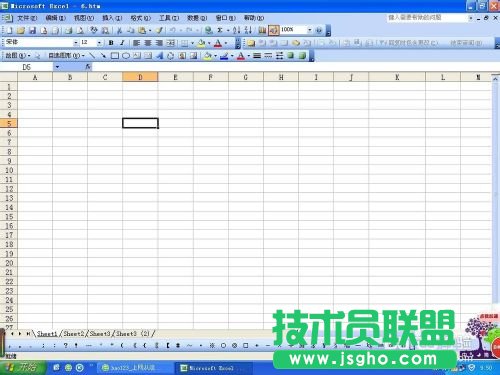Click the Paste clipboard icon
Viewport: 500px width, 375px height.
pyautogui.click(x=142, y=30)
